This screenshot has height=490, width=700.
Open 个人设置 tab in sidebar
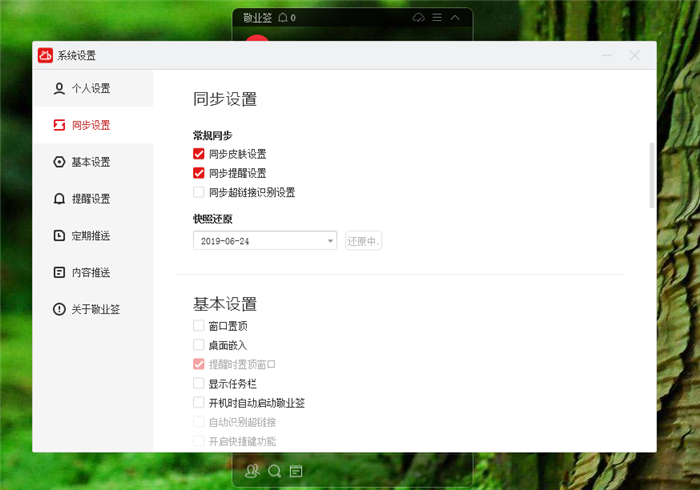[x=93, y=88]
